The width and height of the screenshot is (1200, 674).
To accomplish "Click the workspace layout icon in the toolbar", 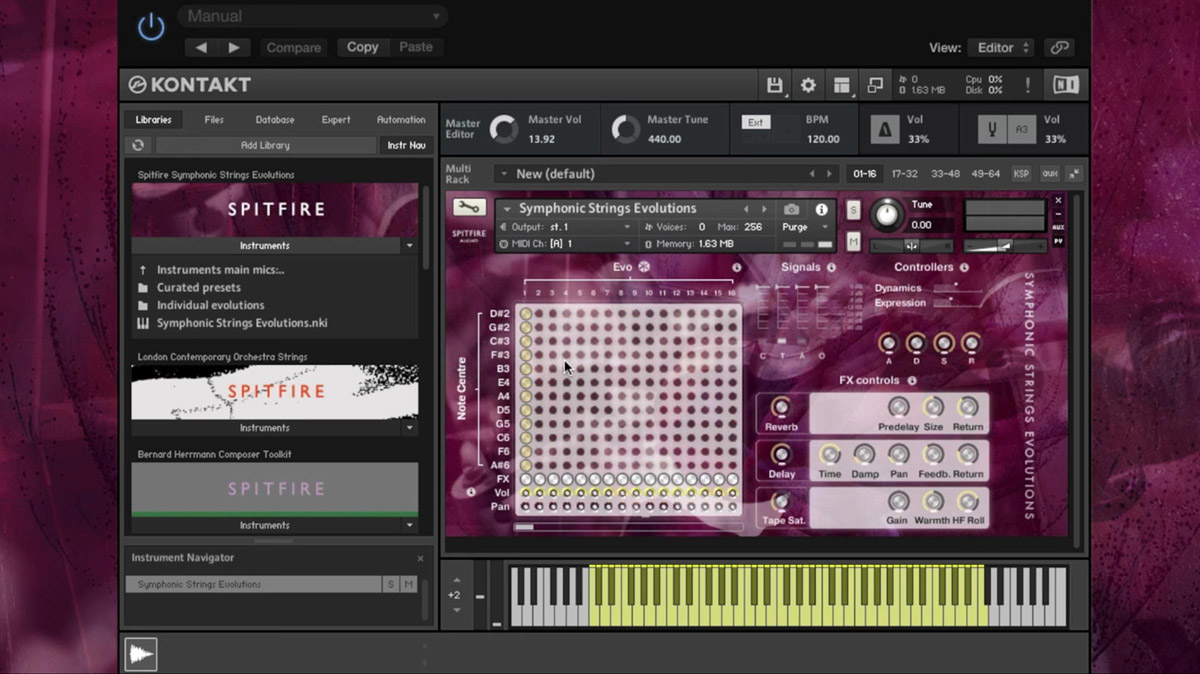I will pos(841,85).
